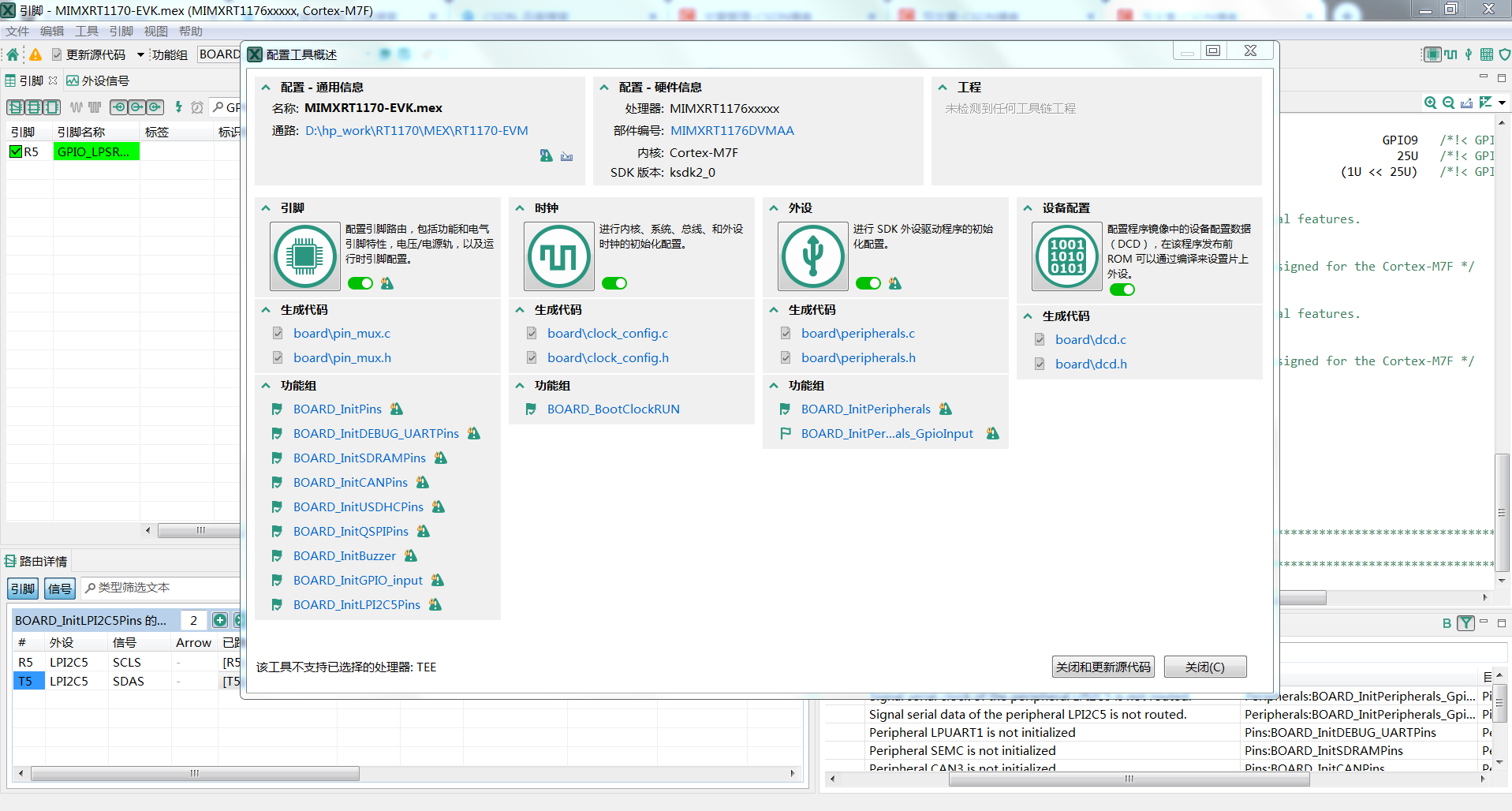The image size is (1512, 811).
Task: Open the BOARD_InitLPI2C5Pins function group link
Action: [x=357, y=604]
